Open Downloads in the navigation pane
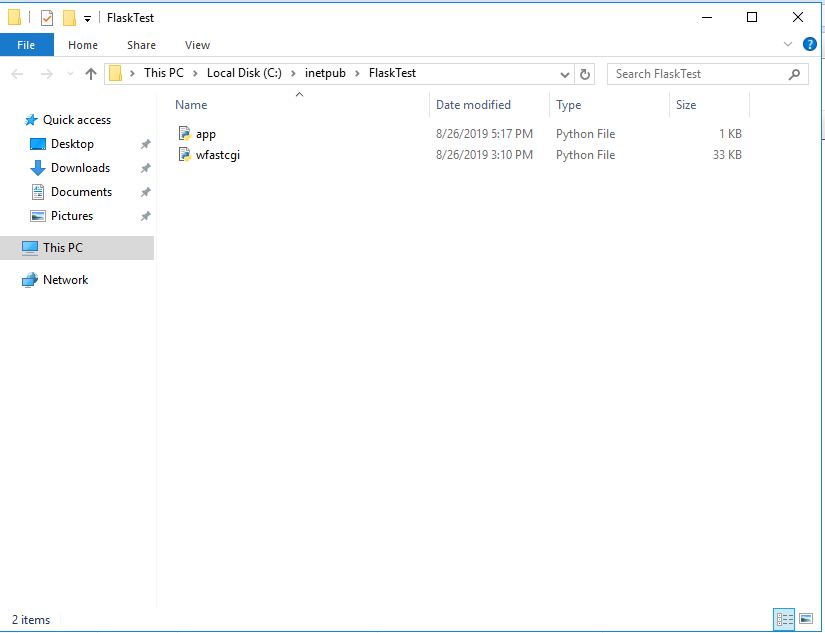 80,168
